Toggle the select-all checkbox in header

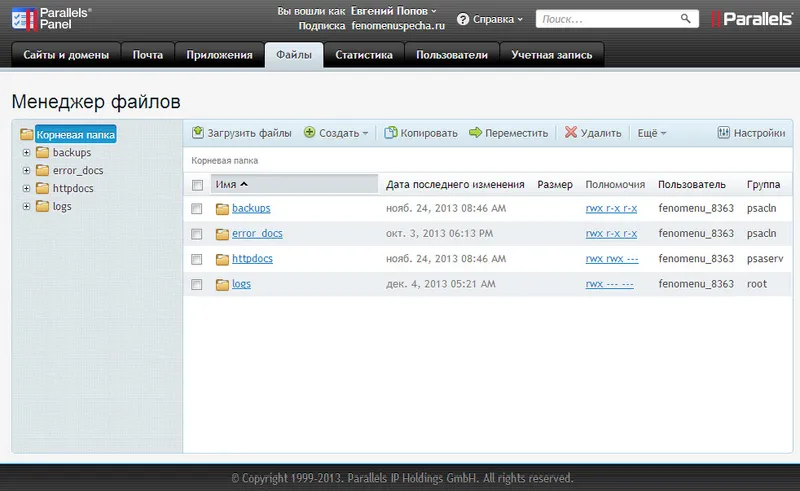click(197, 185)
